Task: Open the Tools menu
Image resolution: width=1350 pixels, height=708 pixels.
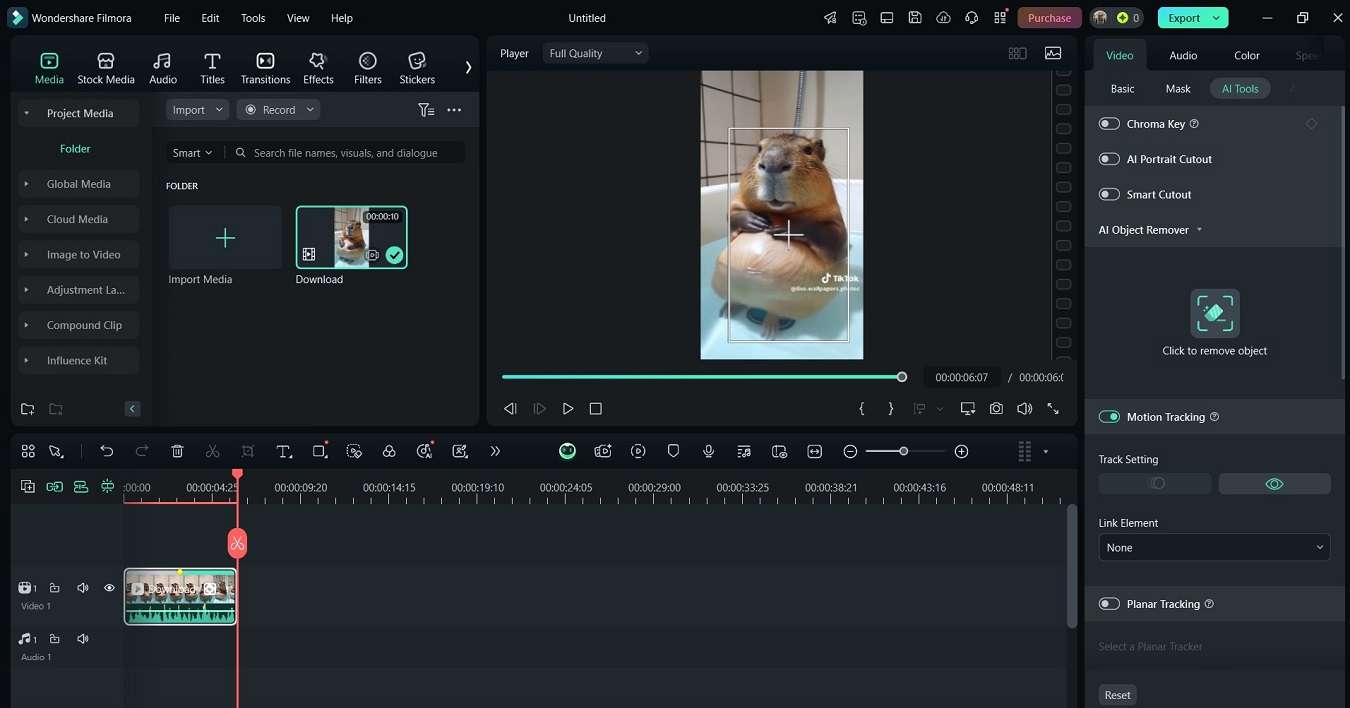Action: [x=253, y=18]
